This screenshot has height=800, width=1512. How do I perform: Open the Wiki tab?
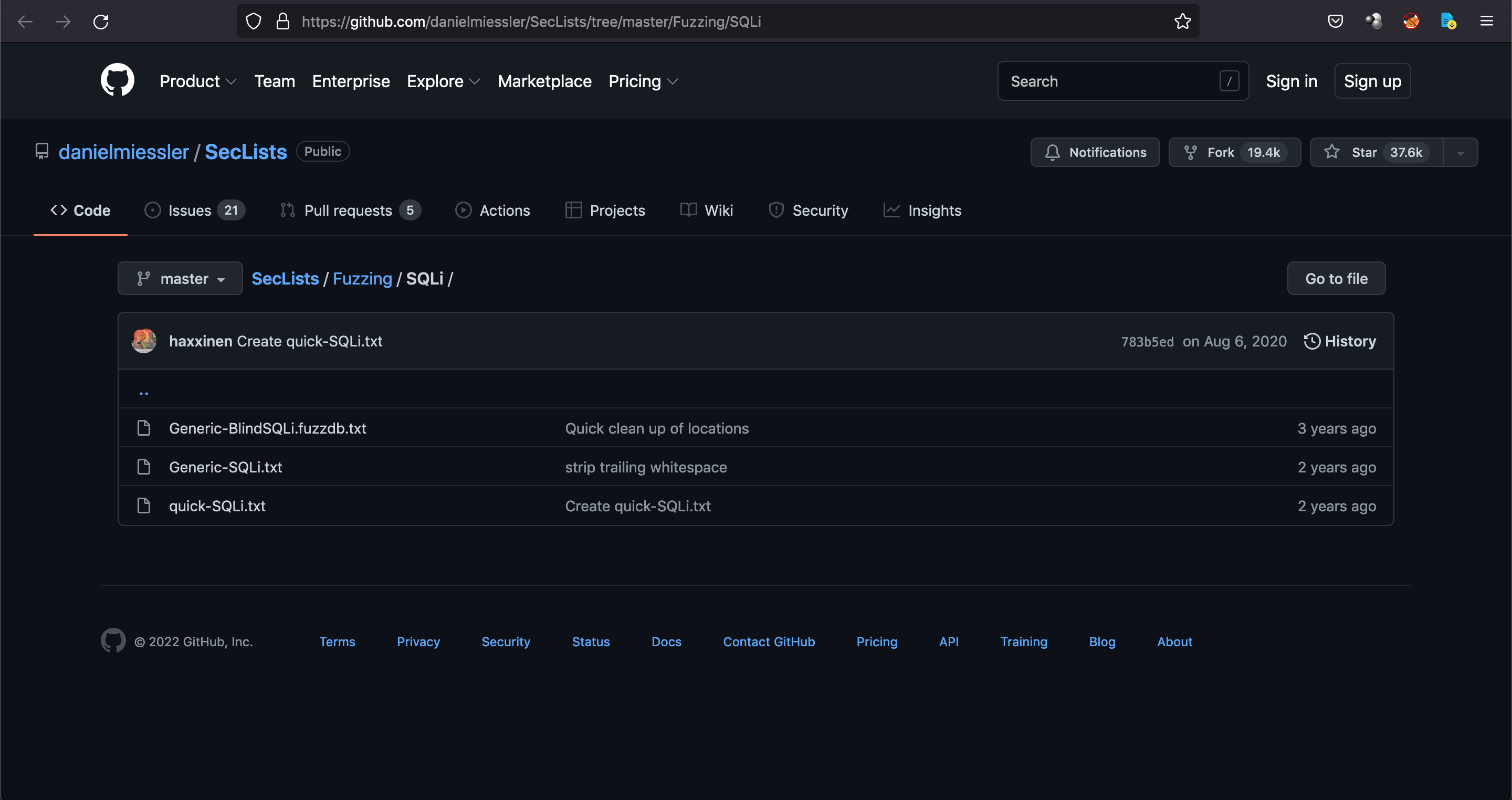(x=706, y=210)
